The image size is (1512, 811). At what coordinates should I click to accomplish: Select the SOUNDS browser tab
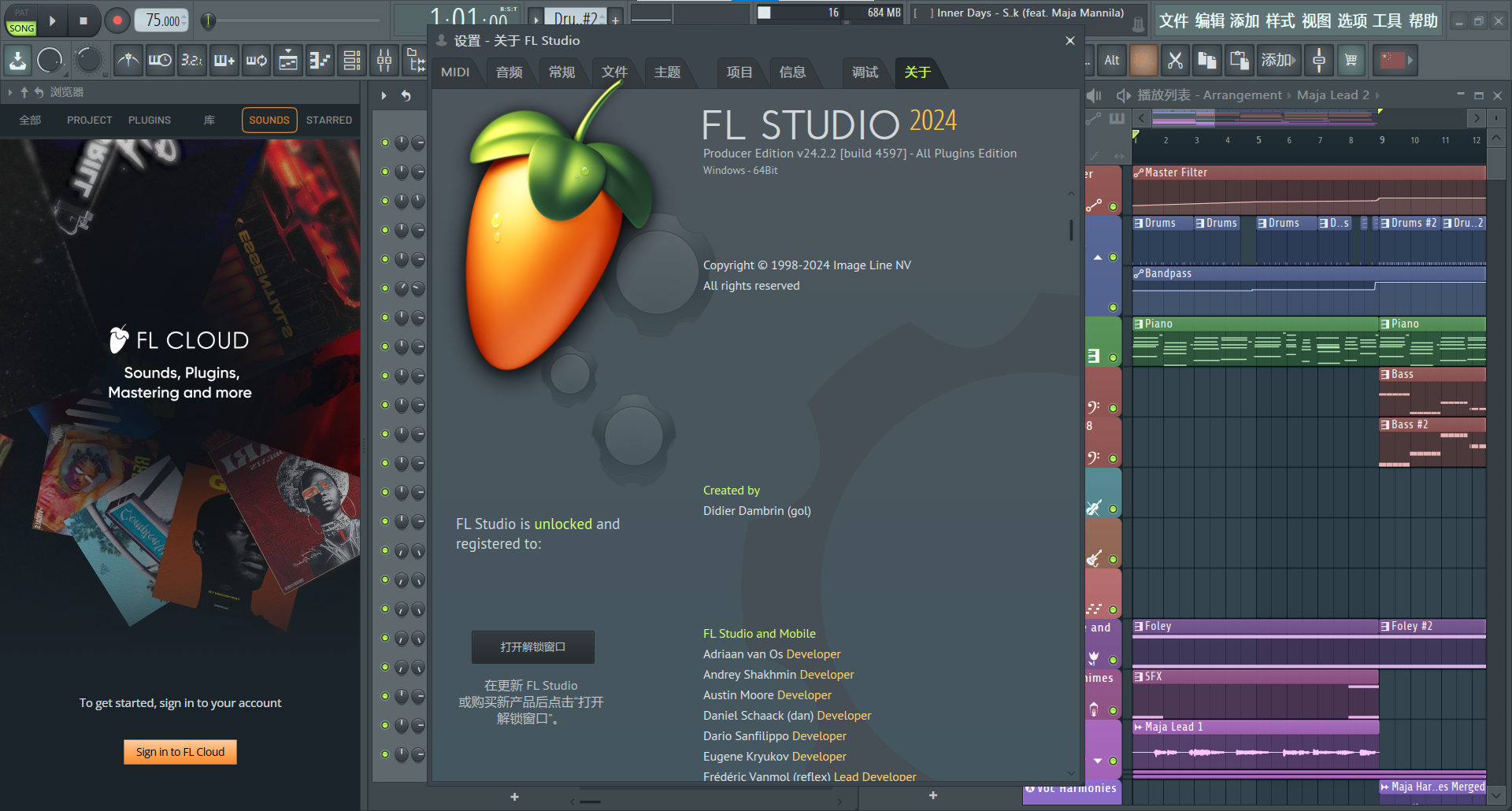pyautogui.click(x=269, y=120)
